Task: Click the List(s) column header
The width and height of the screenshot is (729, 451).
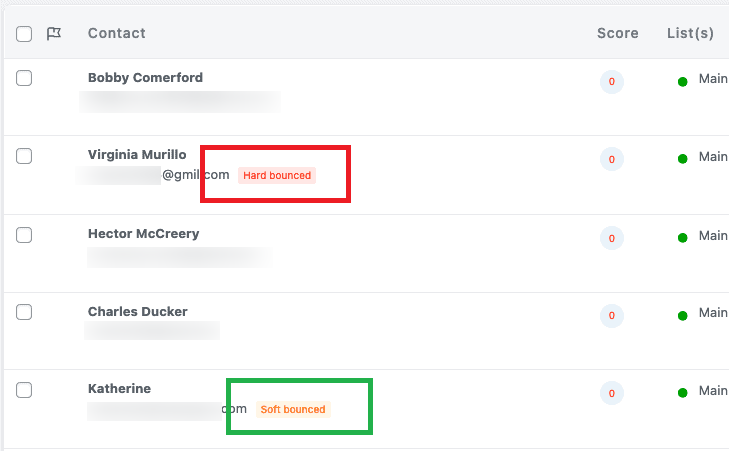Action: point(690,33)
